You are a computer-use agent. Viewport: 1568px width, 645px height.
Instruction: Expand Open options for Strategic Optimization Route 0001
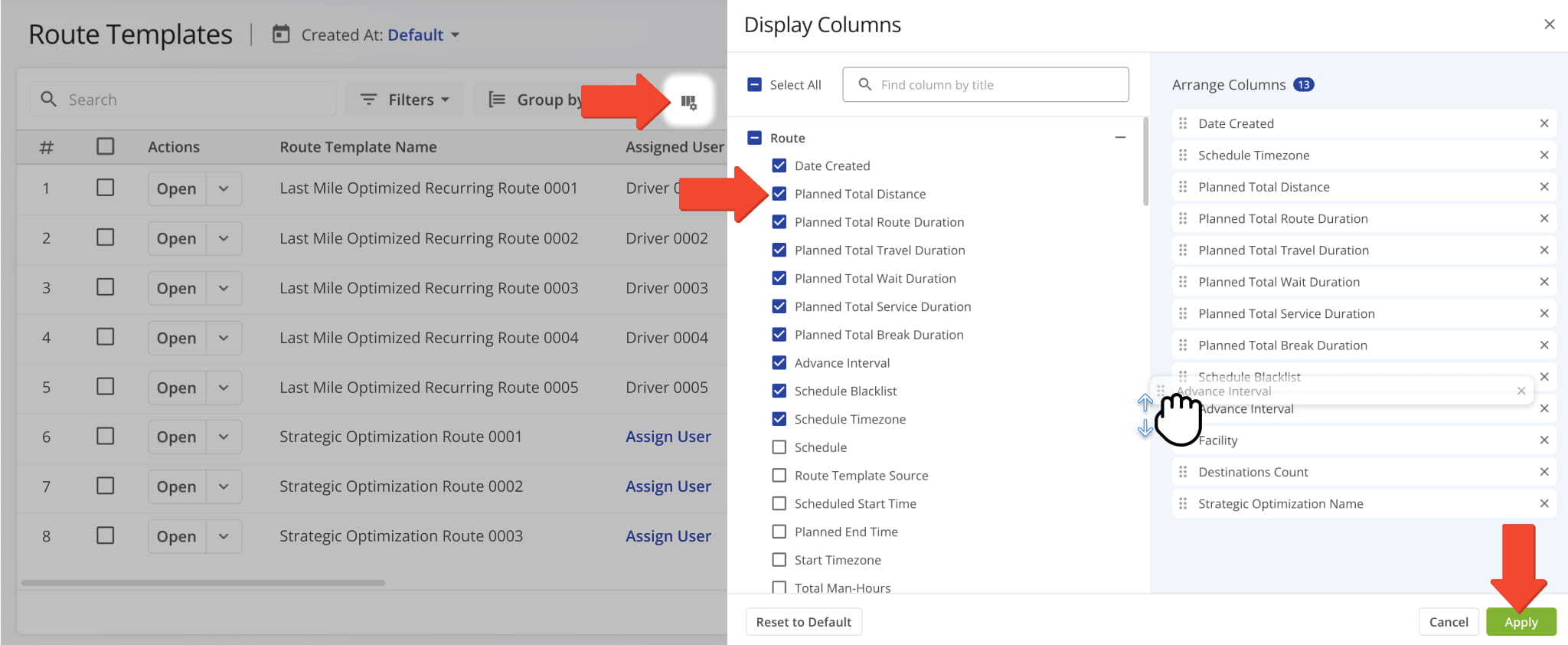point(224,437)
